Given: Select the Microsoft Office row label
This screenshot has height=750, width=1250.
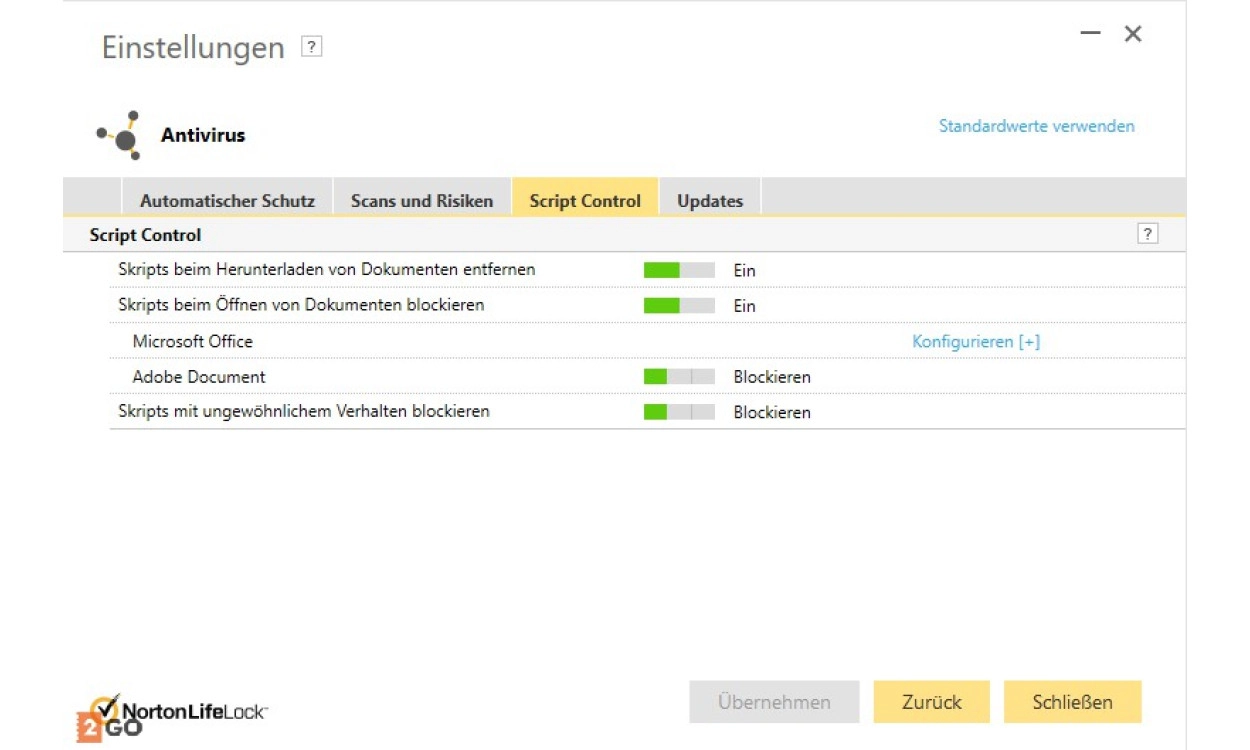Looking at the screenshot, I should (193, 342).
